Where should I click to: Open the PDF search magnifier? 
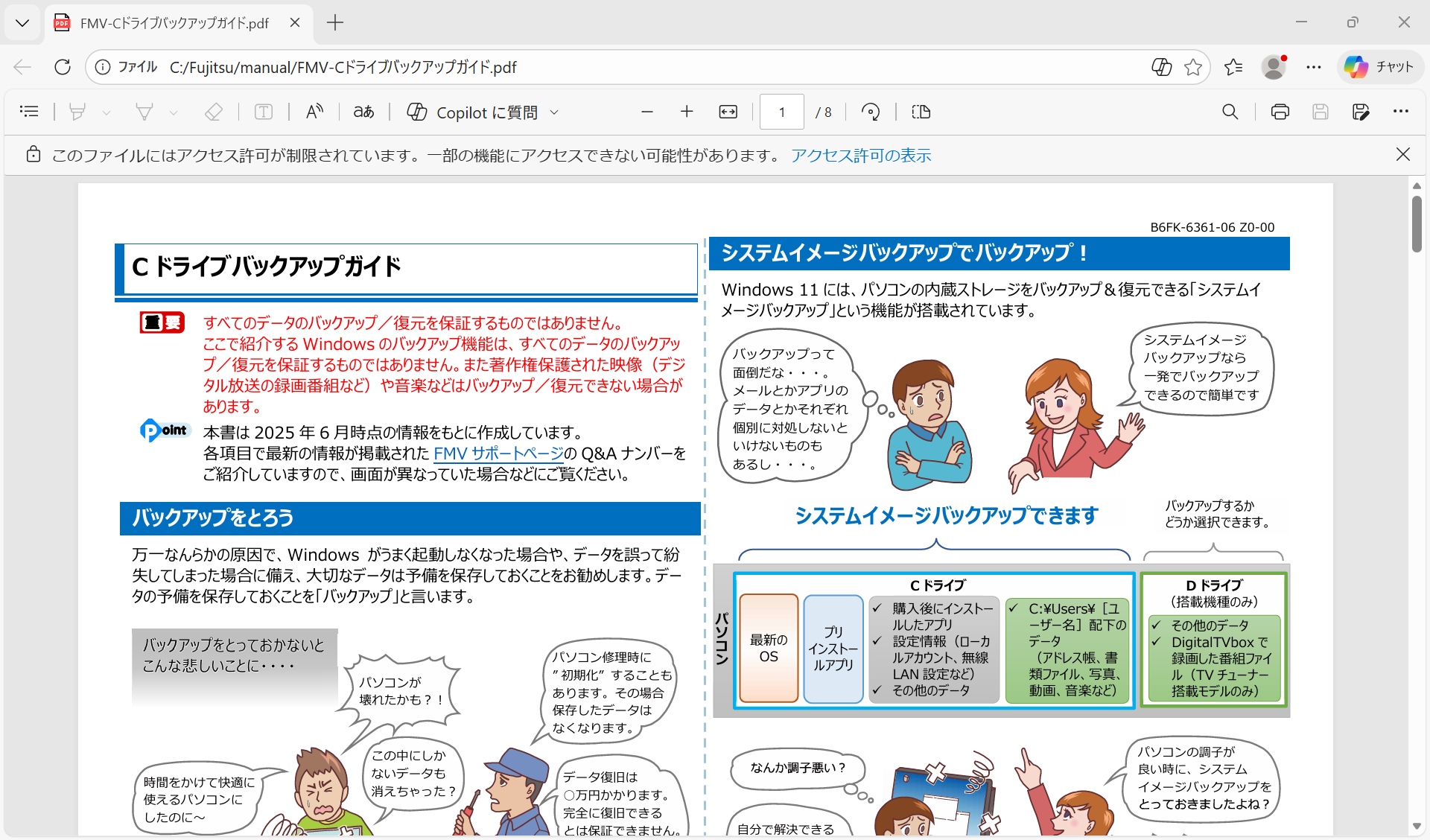pos(1230,112)
